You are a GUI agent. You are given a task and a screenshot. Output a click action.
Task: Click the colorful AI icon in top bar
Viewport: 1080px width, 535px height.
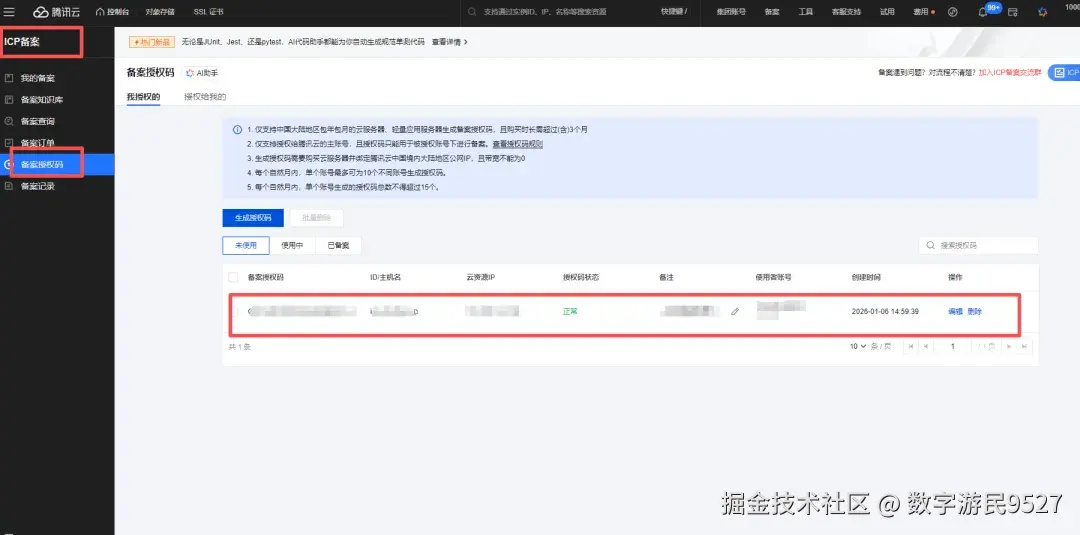pos(1043,12)
